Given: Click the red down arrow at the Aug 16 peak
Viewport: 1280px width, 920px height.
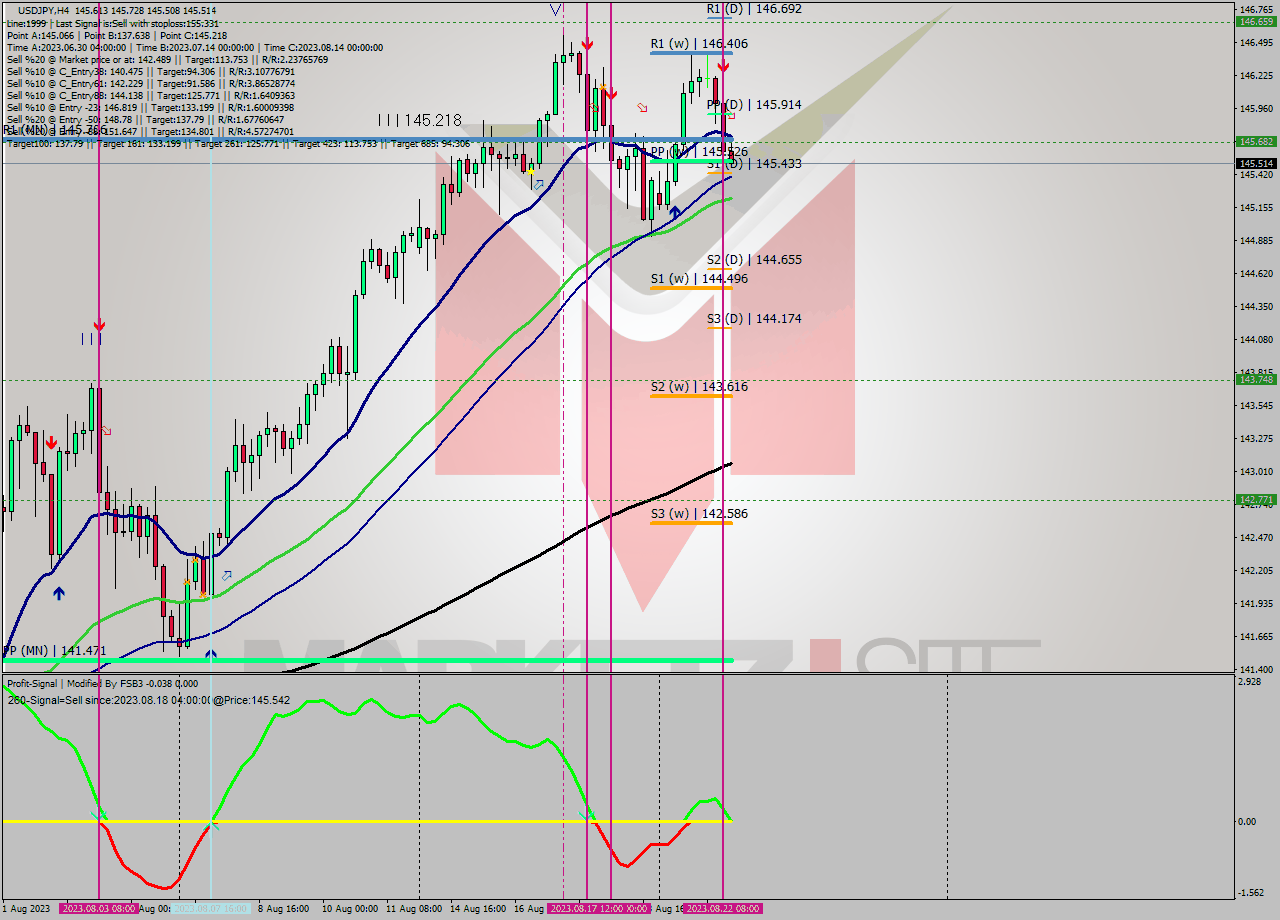Looking at the screenshot, I should 587,45.
